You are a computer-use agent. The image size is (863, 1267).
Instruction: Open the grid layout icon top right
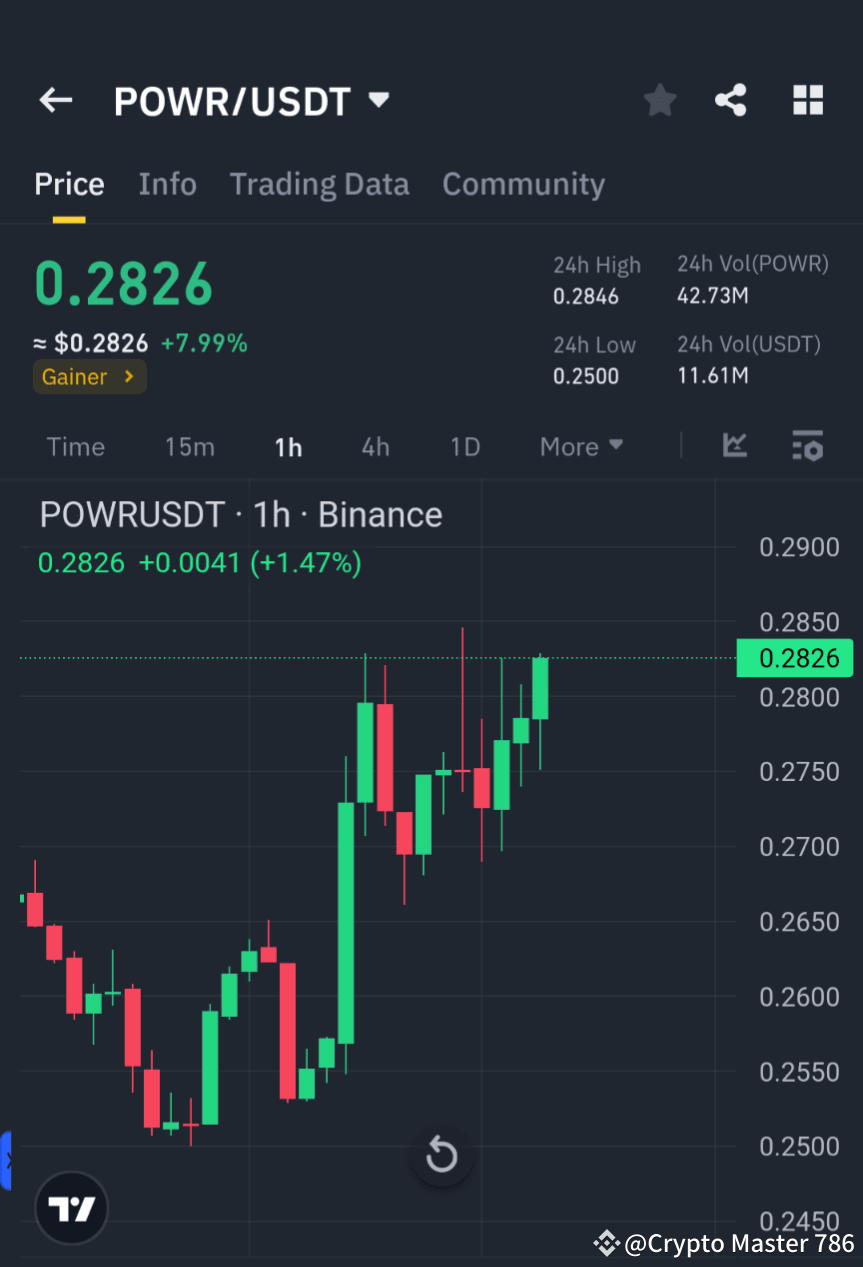pos(807,100)
